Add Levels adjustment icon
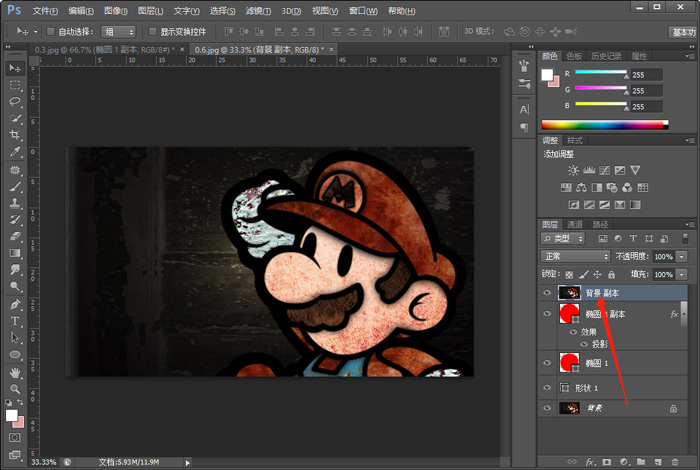The height and width of the screenshot is (470, 700). point(589,170)
